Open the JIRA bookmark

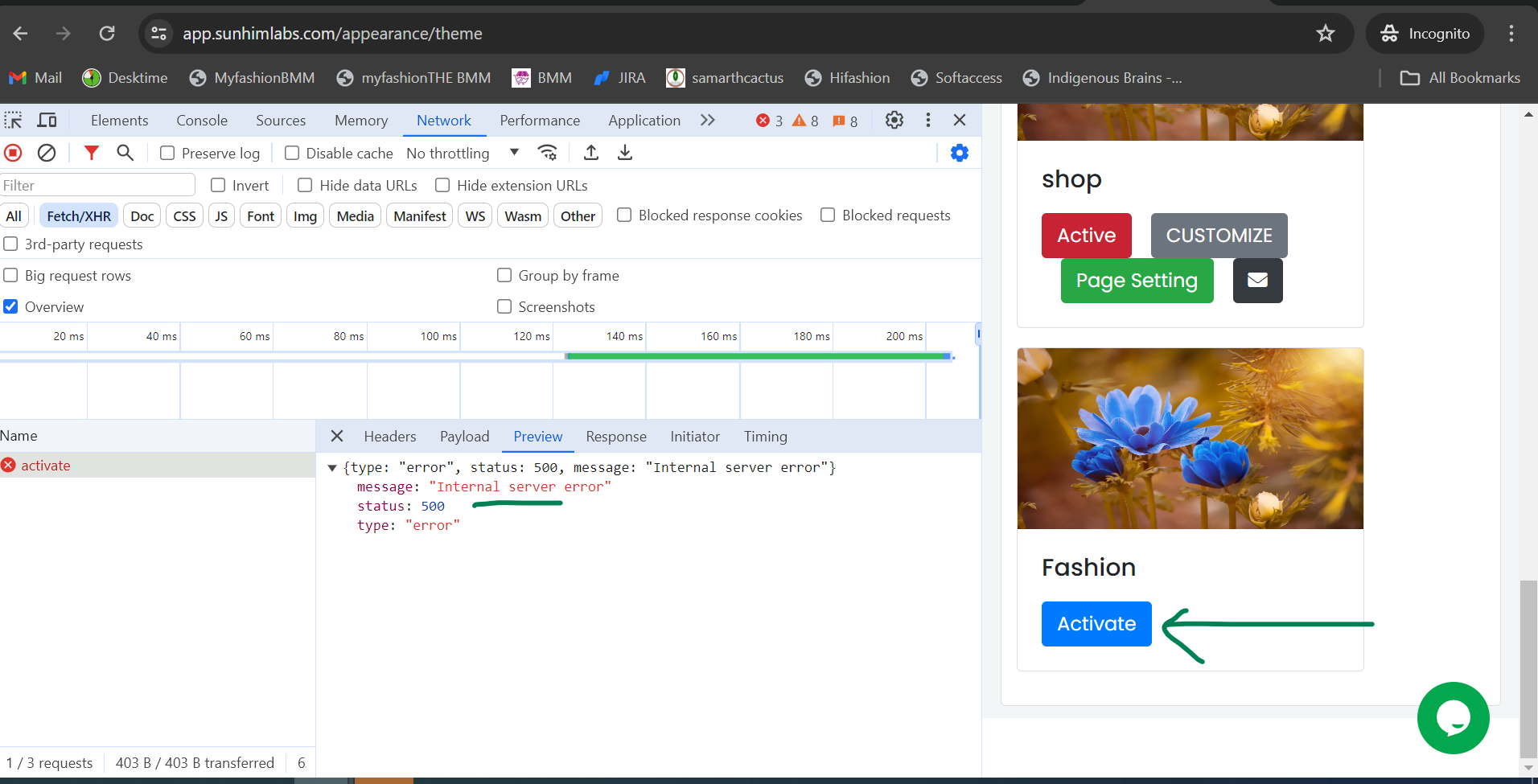point(619,78)
